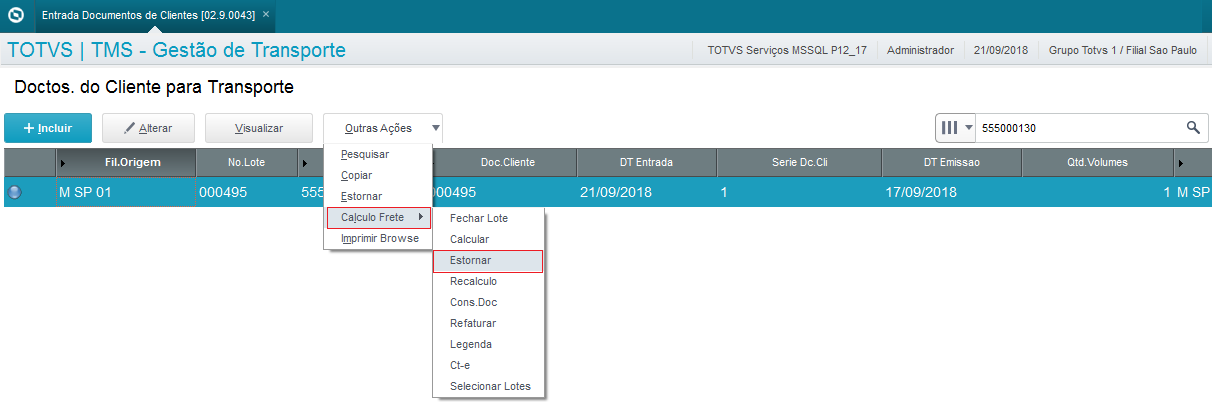Sort by Doc.Cliente column header
The width and height of the screenshot is (1212, 402).
[x=507, y=162]
